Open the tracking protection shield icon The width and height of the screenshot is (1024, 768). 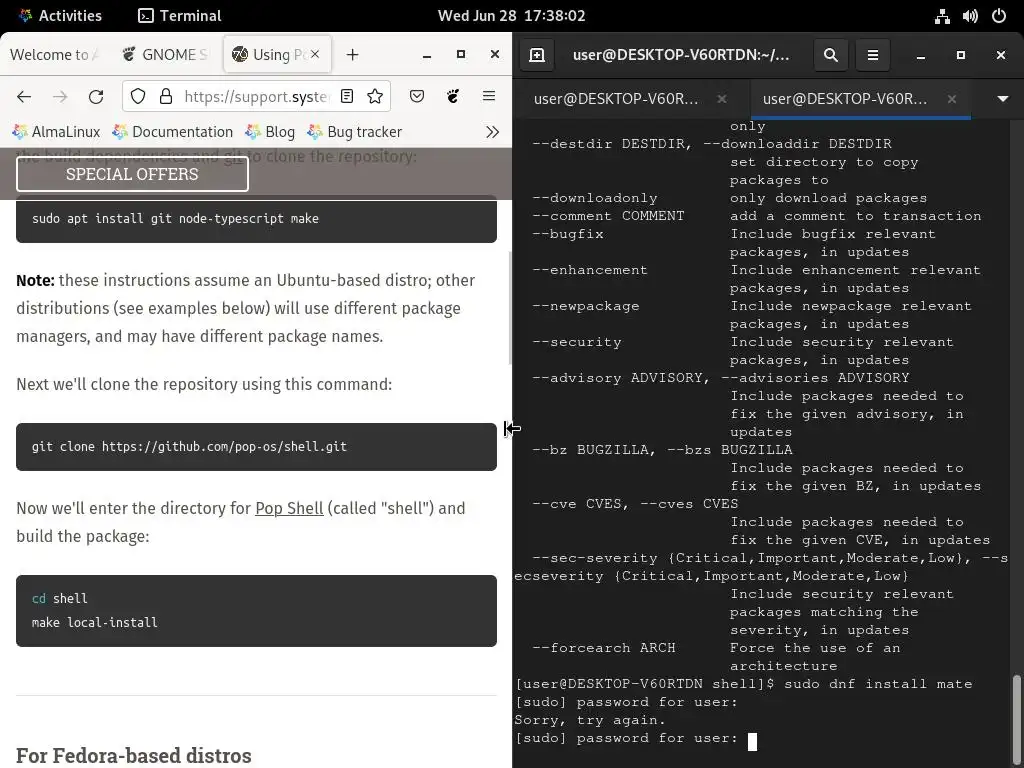point(138,97)
